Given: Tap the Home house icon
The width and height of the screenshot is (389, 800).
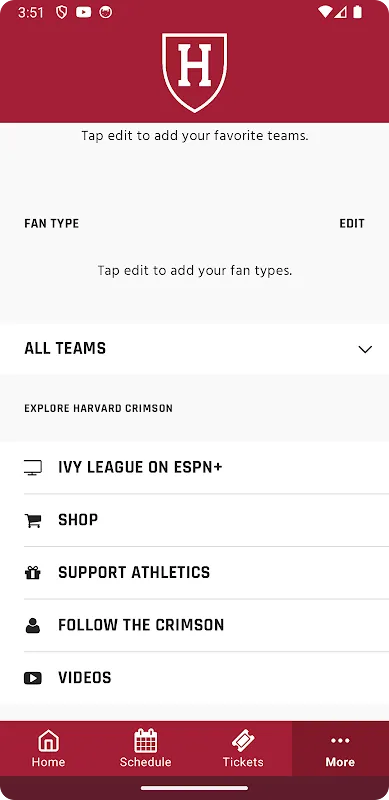Looking at the screenshot, I should [x=48, y=741].
